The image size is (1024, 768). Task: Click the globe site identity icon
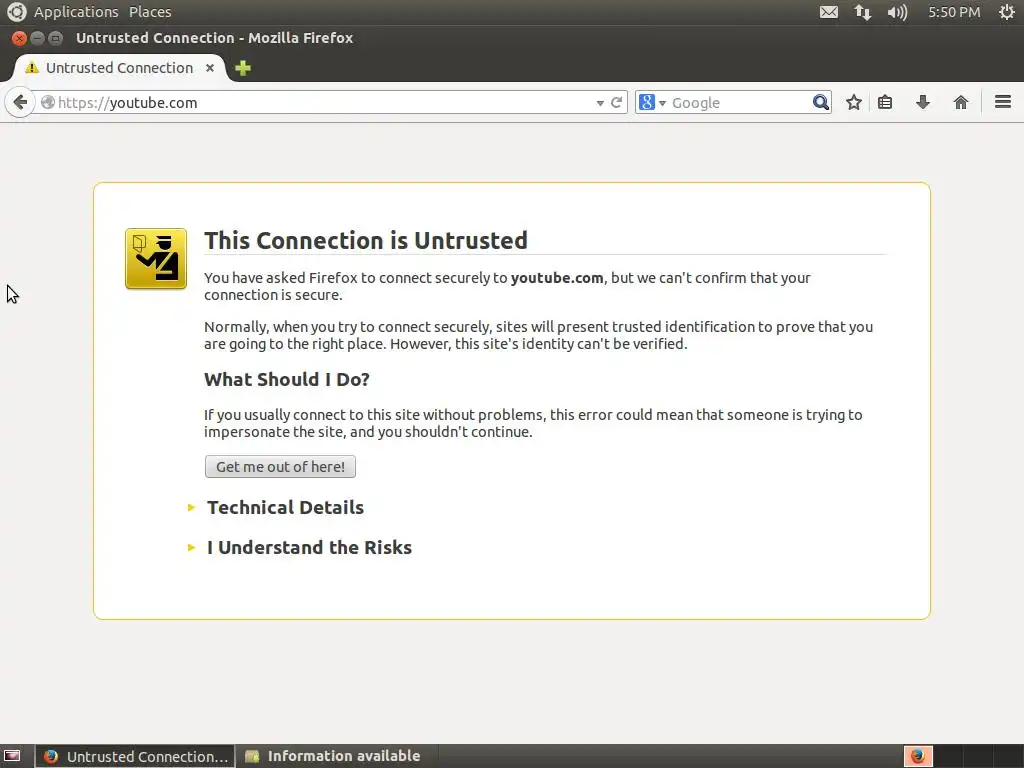click(x=48, y=103)
